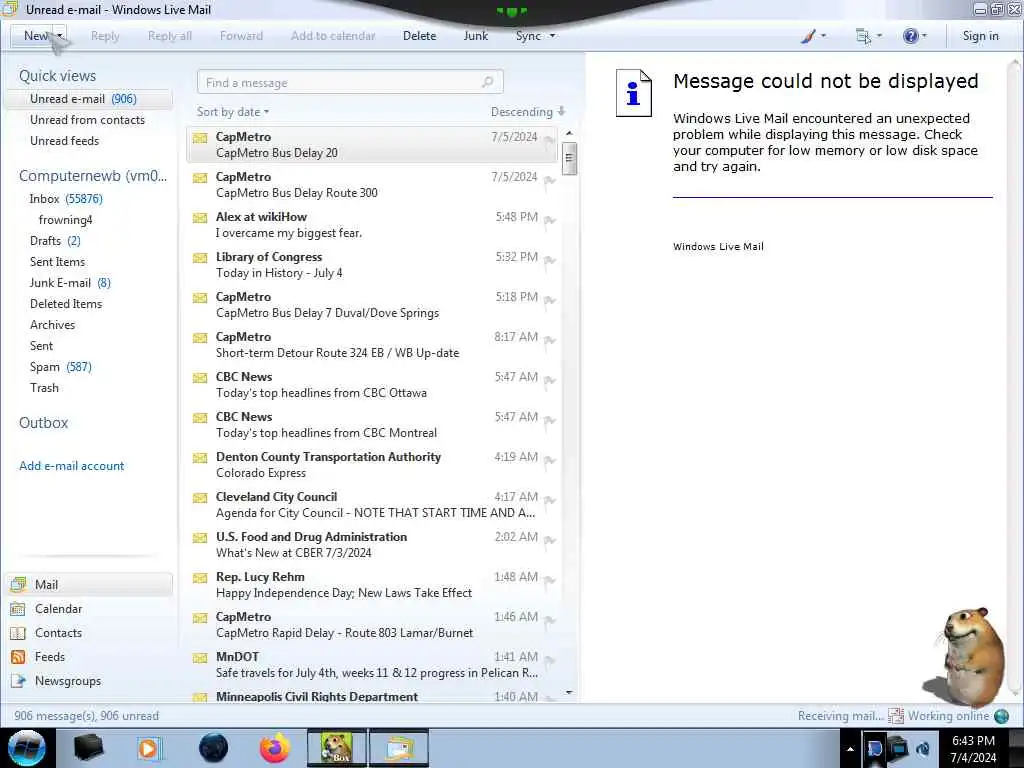Expand the New button dropdown arrow
Screen dimensions: 1024x768
coord(59,36)
